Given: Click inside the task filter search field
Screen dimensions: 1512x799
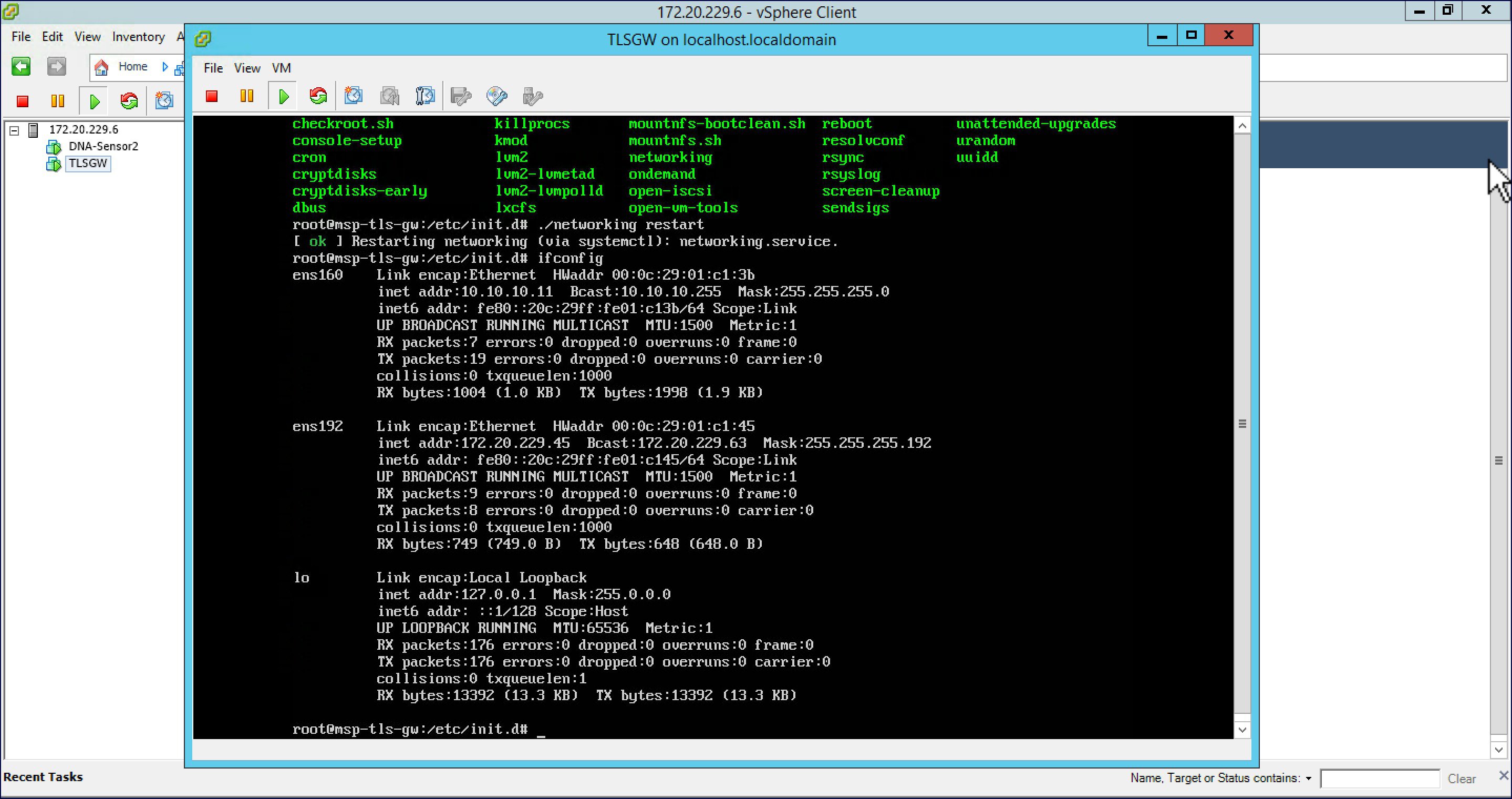Looking at the screenshot, I should [x=1381, y=778].
